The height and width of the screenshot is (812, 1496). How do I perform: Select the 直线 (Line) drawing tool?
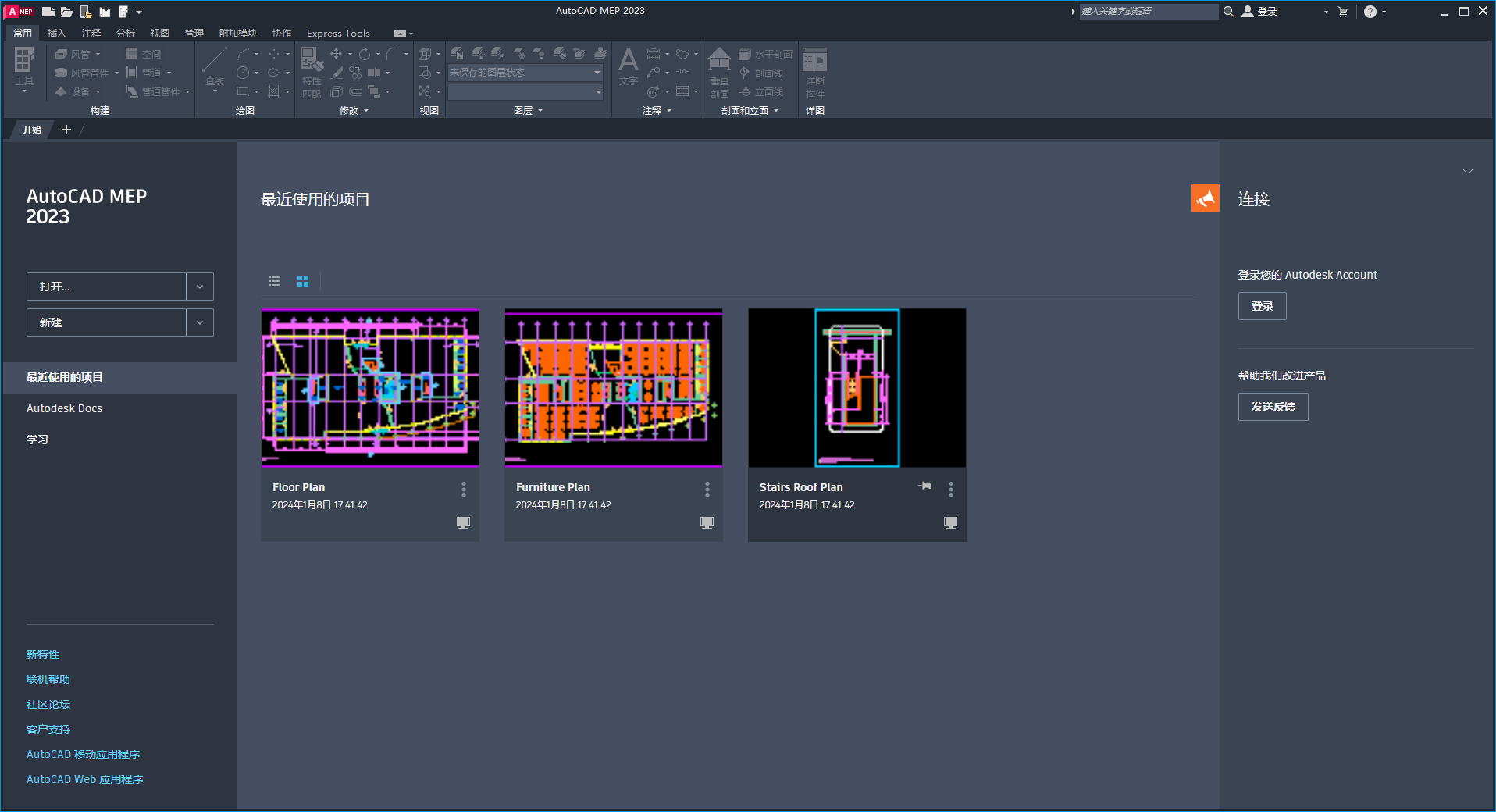[x=214, y=70]
